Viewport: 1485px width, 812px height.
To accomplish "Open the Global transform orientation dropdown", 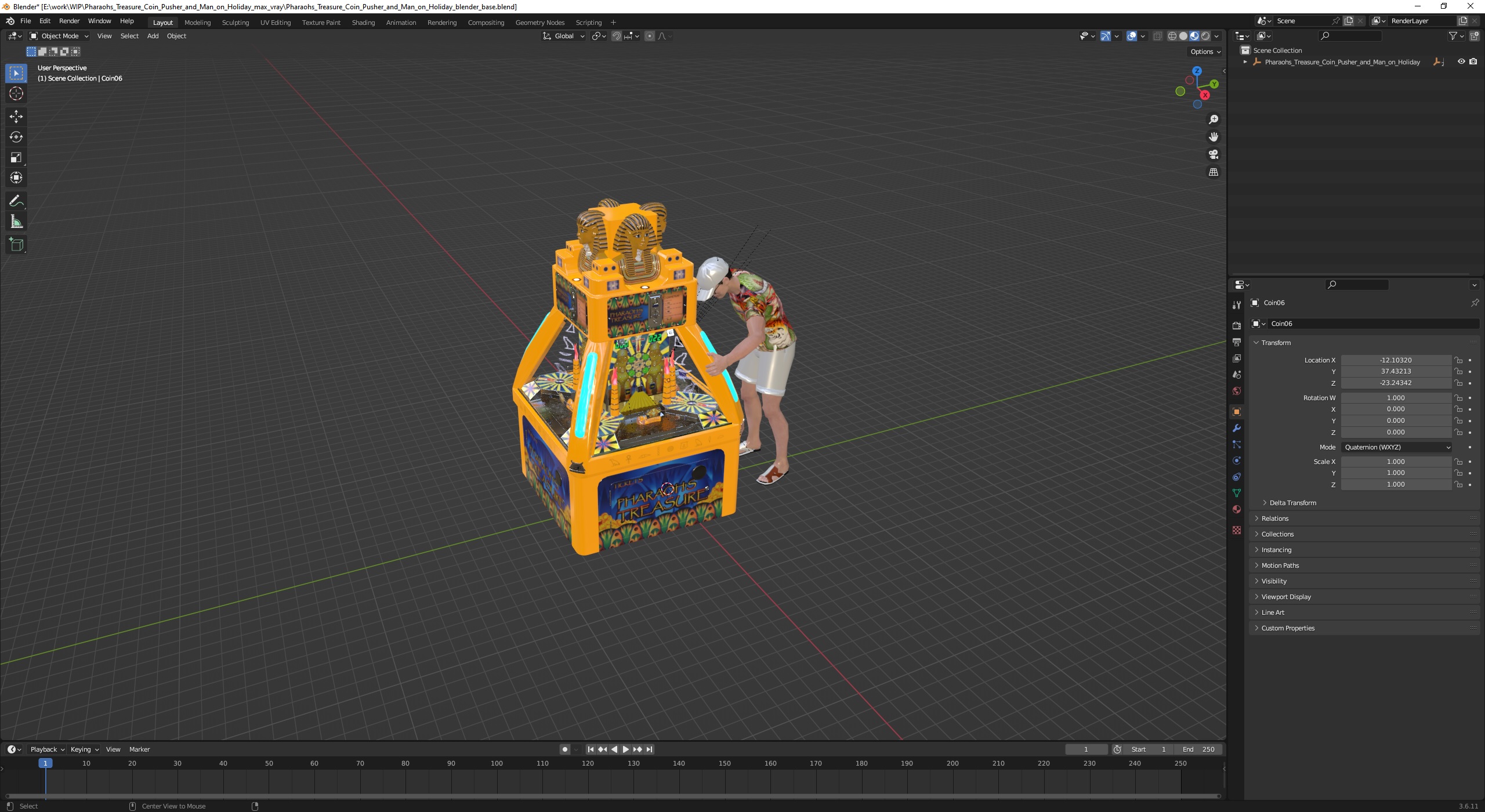I will 564,36.
